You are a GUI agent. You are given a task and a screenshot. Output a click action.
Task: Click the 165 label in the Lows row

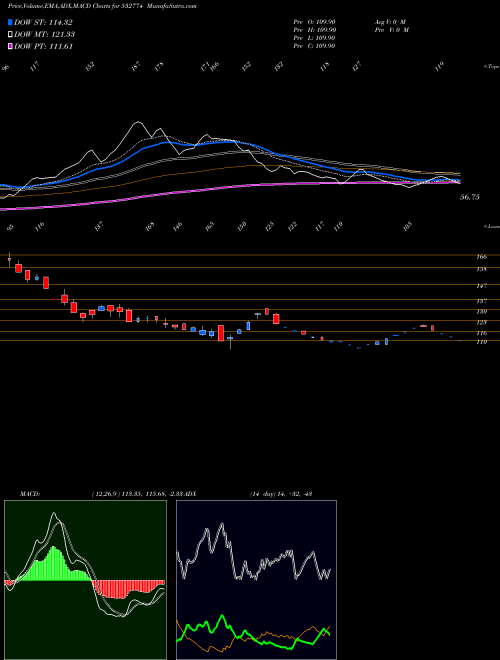click(x=210, y=226)
